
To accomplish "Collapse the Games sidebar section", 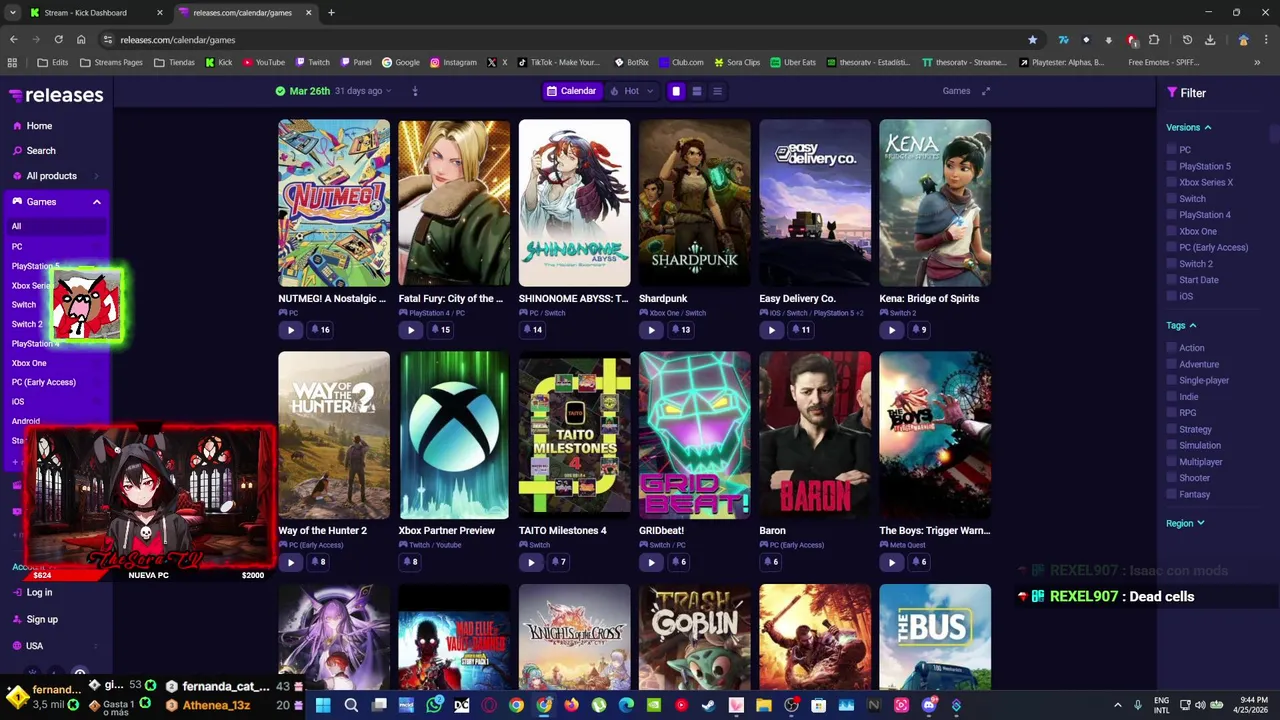I will [x=97, y=202].
